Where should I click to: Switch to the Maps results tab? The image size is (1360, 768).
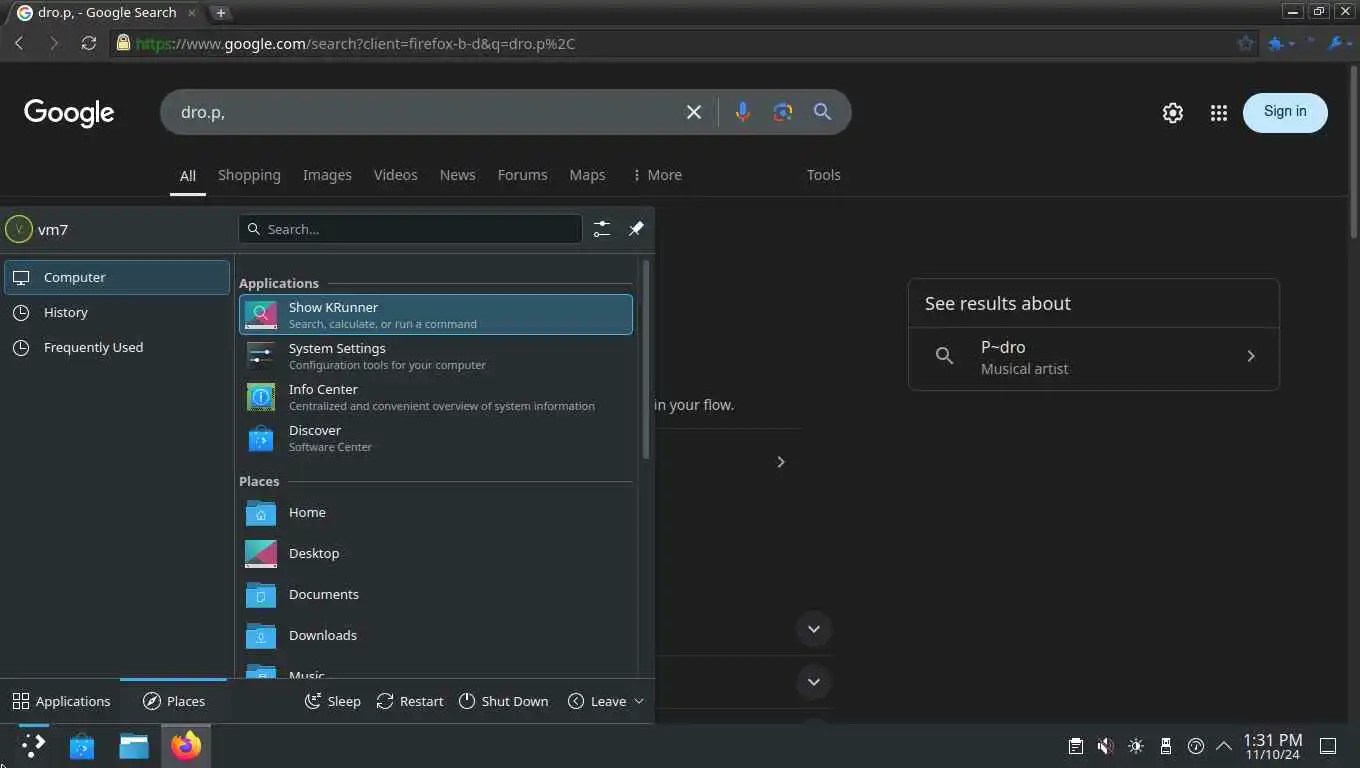587,175
